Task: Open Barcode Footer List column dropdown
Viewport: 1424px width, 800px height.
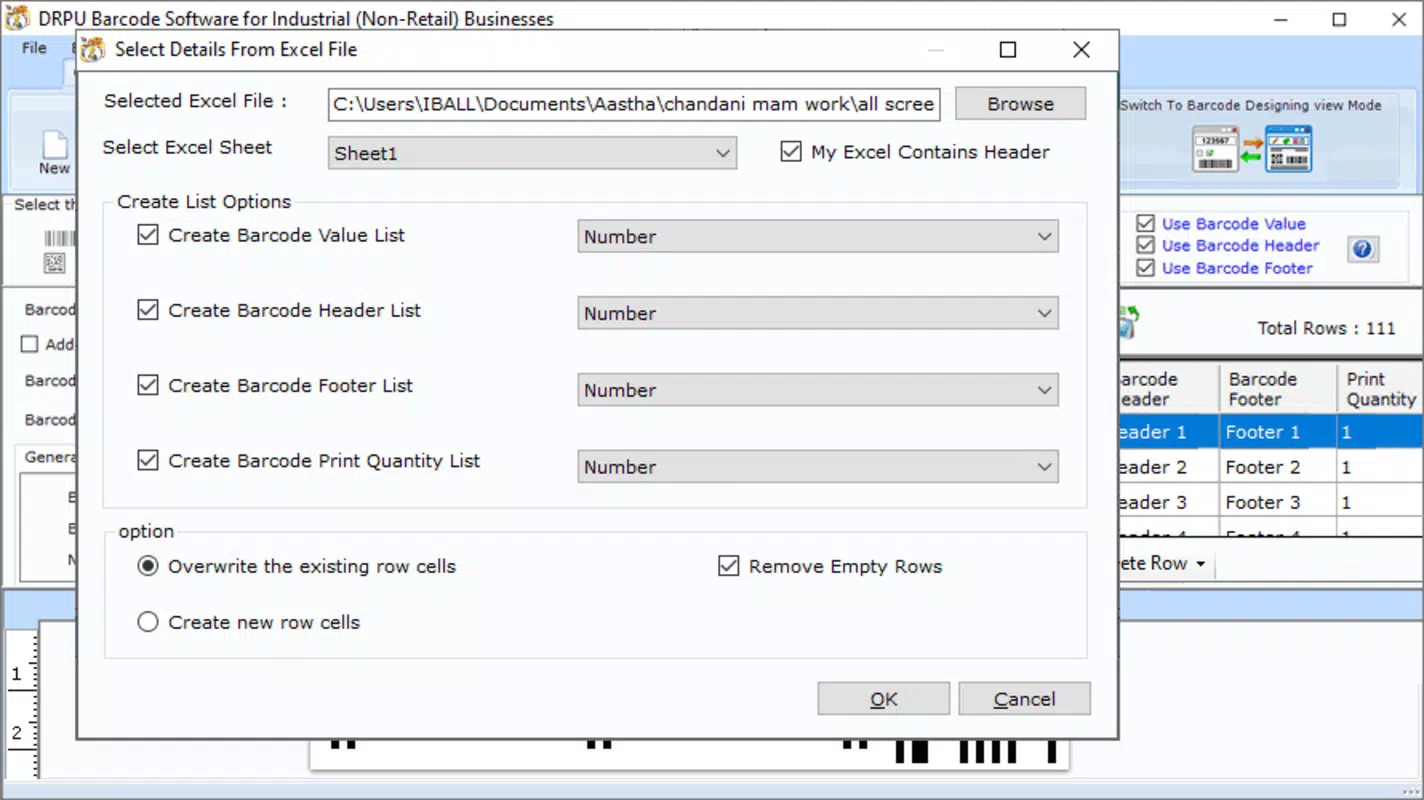Action: coord(818,390)
